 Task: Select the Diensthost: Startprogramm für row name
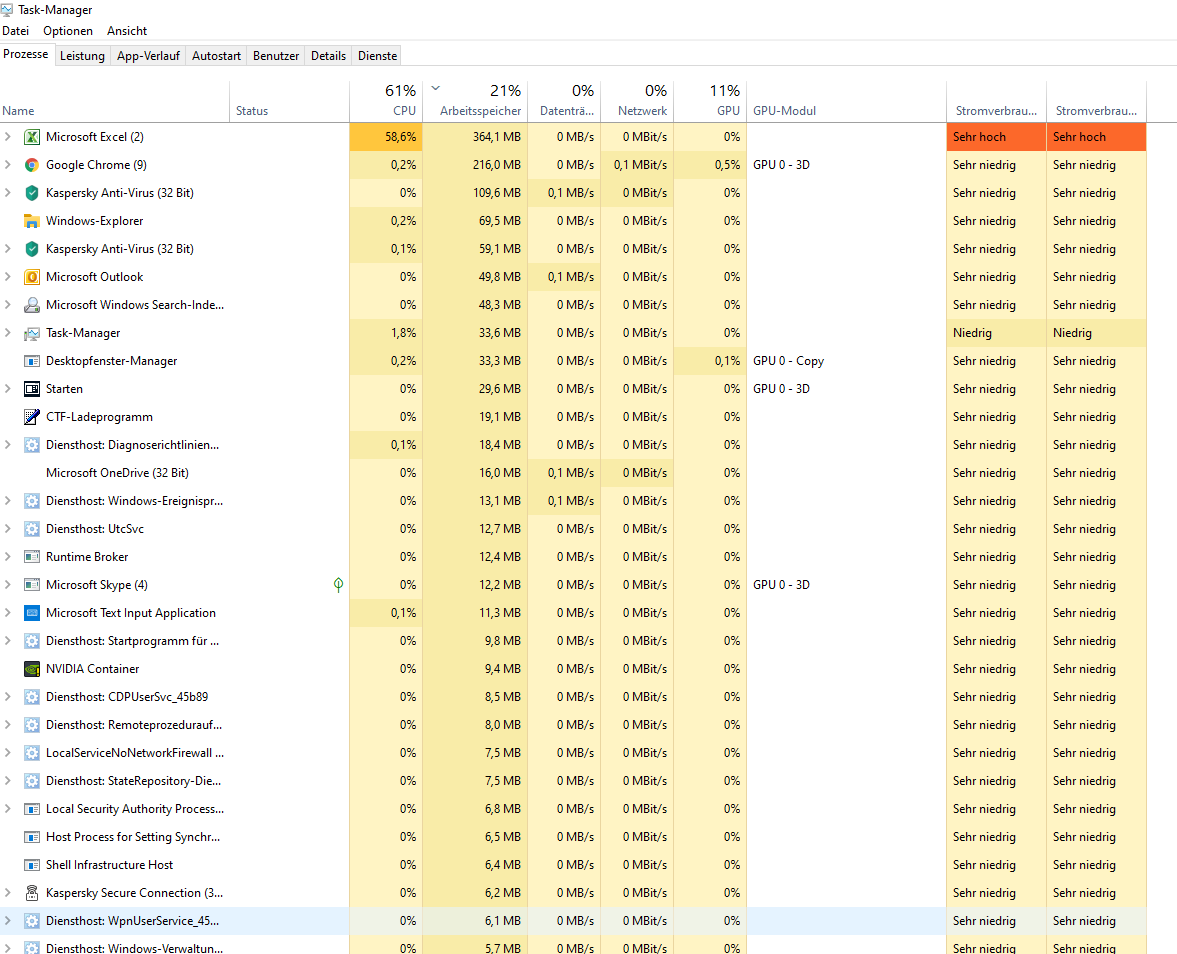click(132, 641)
